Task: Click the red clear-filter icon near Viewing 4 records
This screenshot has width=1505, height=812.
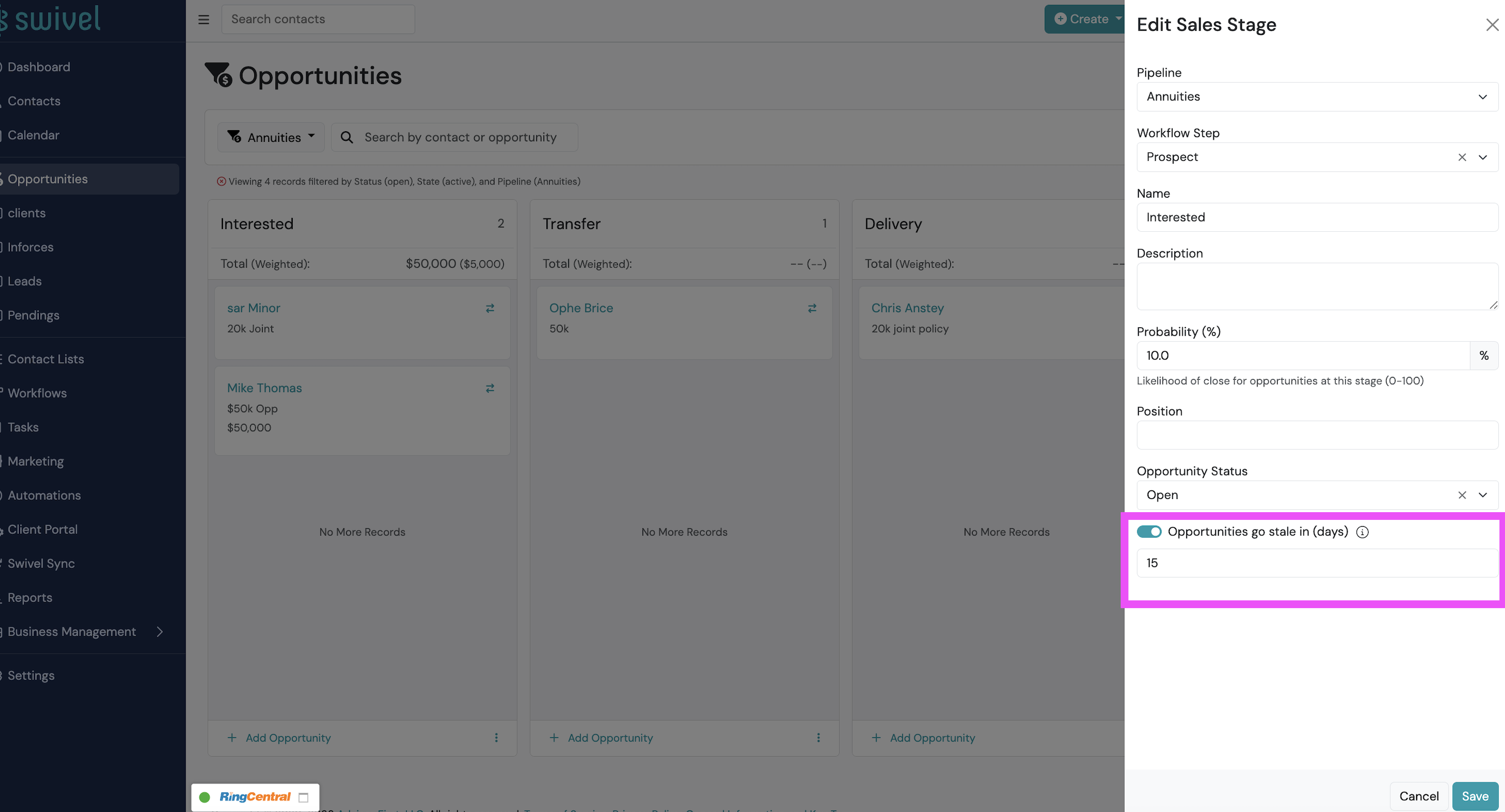Action: [x=221, y=181]
